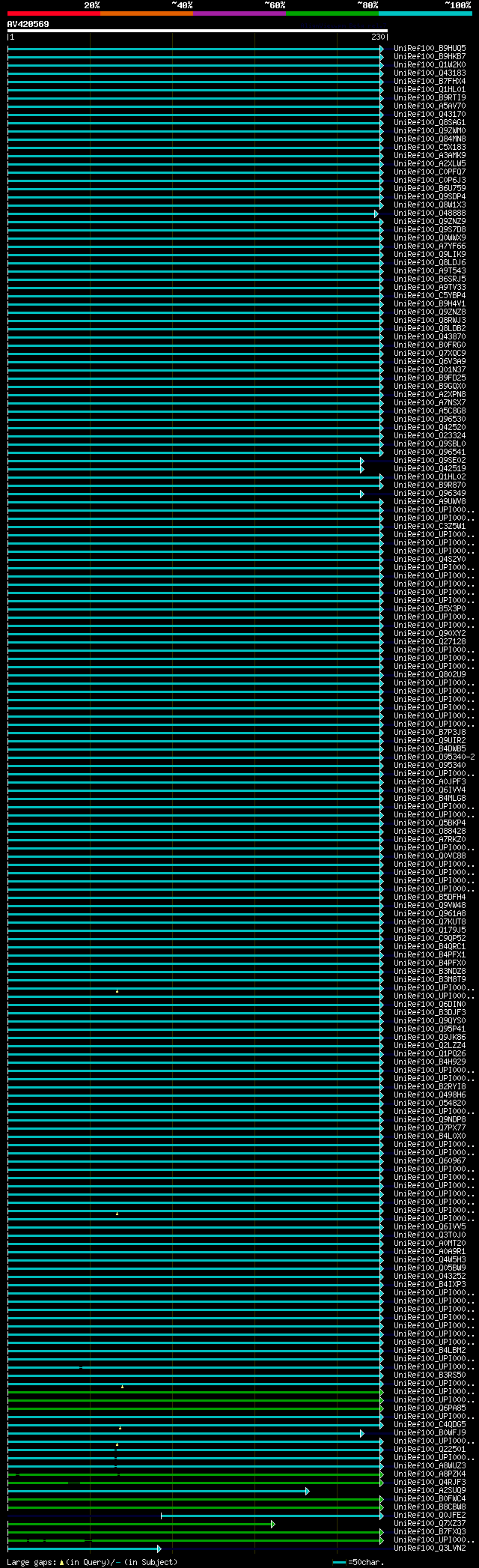Select the label UniRef100_O88428

[x=430, y=832]
